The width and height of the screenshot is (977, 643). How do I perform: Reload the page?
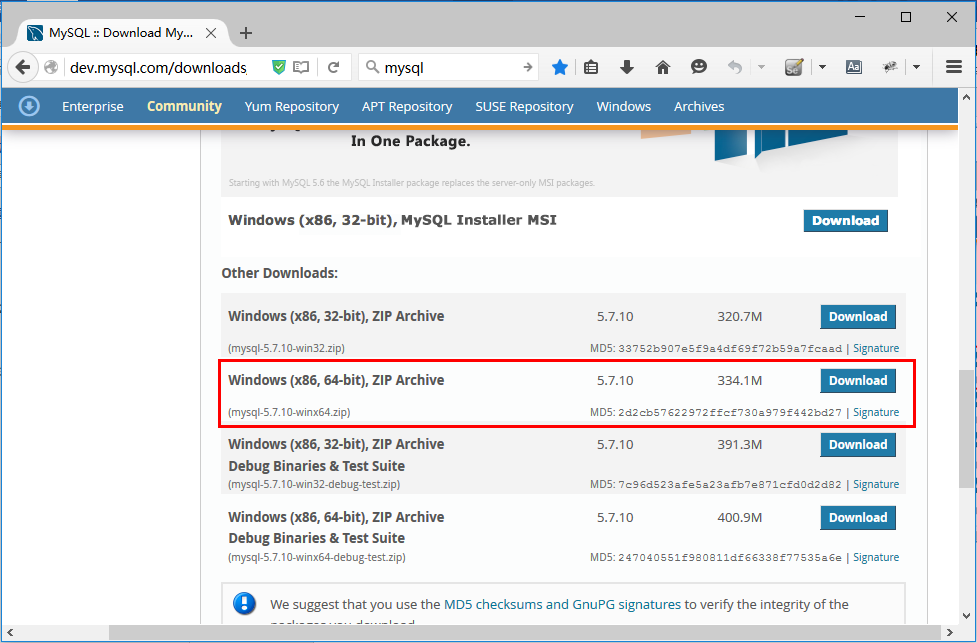coord(333,67)
